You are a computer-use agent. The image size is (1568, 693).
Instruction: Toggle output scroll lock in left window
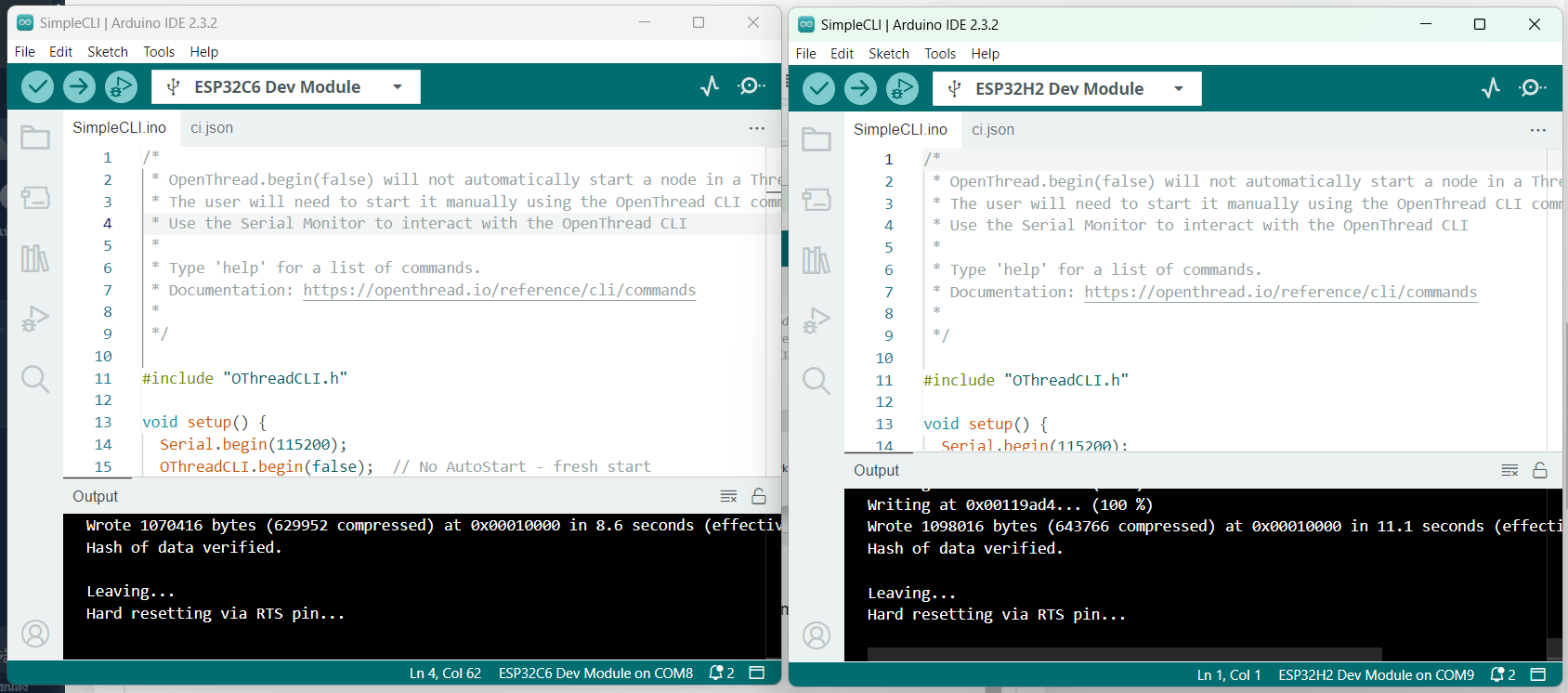[x=759, y=496]
